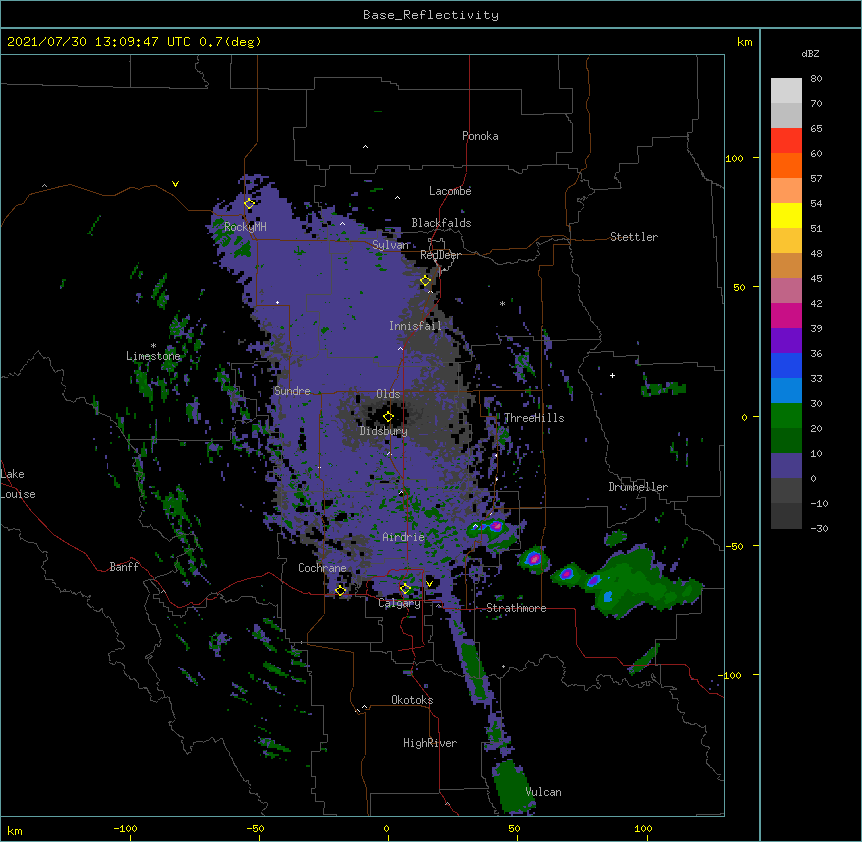Viewport: 862px width, 842px height.
Task: Select the blue 33-36 dBZ legend swatch
Action: tap(786, 365)
